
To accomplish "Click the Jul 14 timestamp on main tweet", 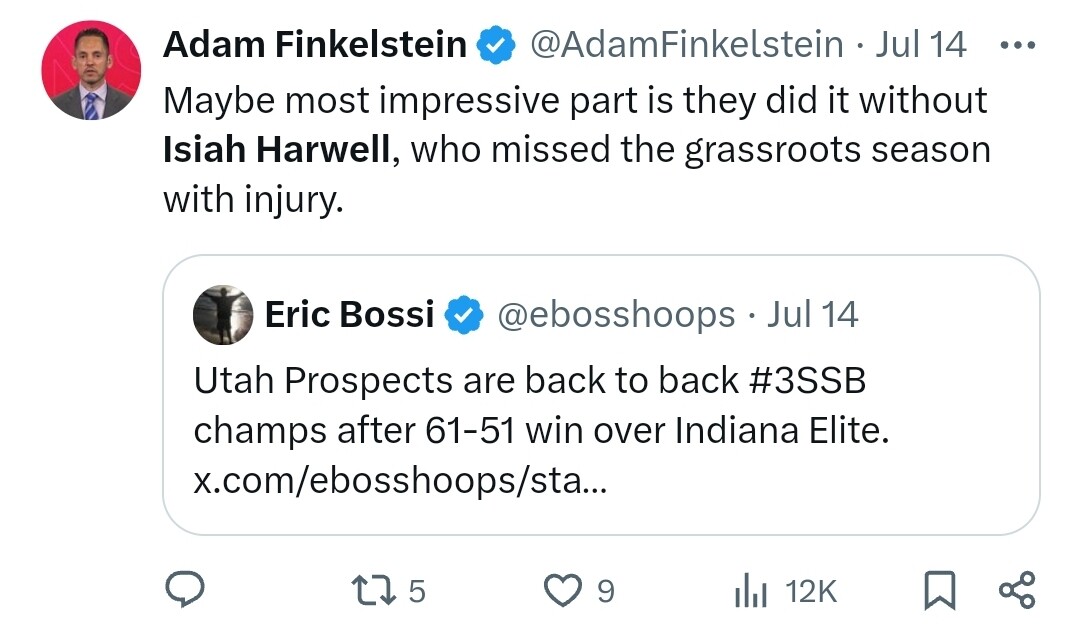I will (x=921, y=45).
